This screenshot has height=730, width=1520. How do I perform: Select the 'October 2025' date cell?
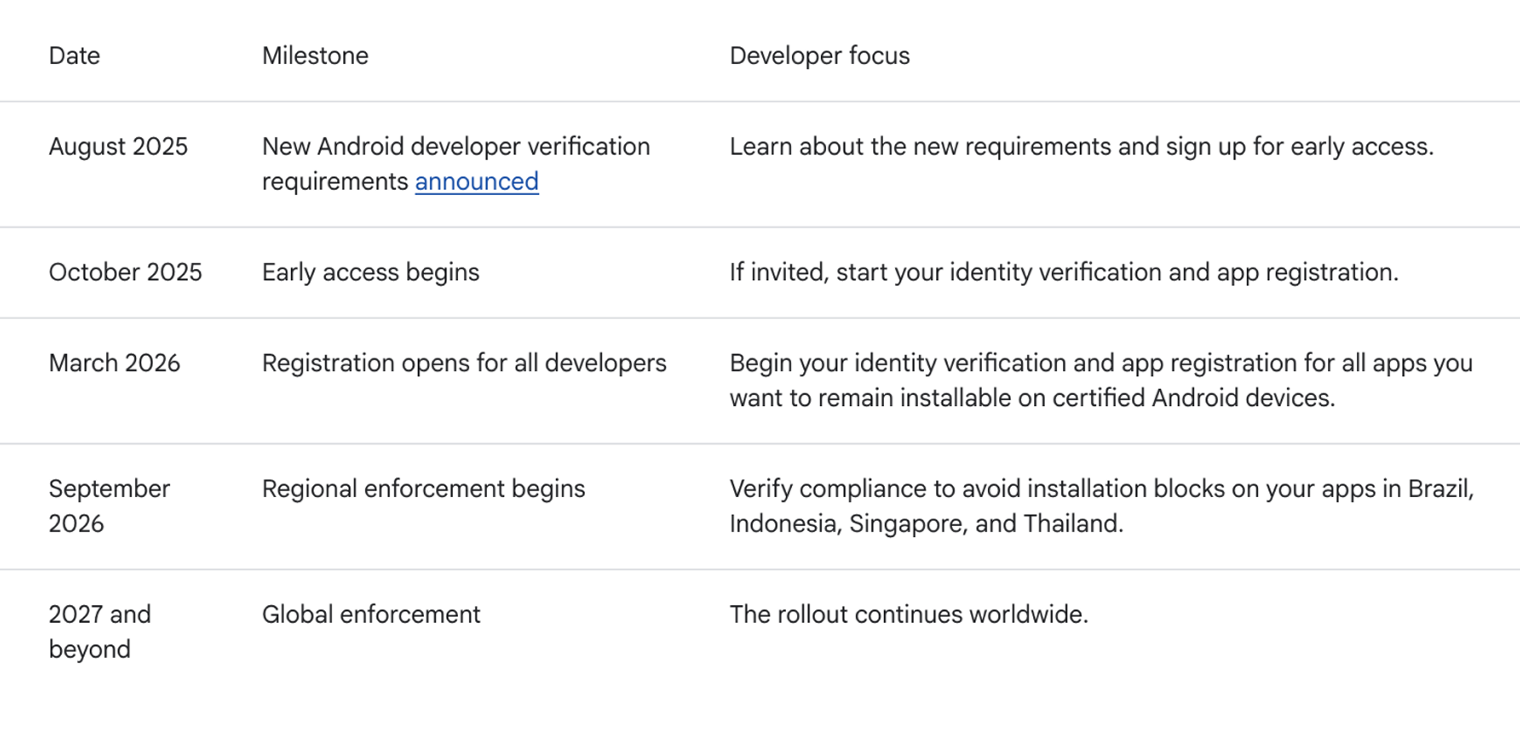tap(125, 273)
